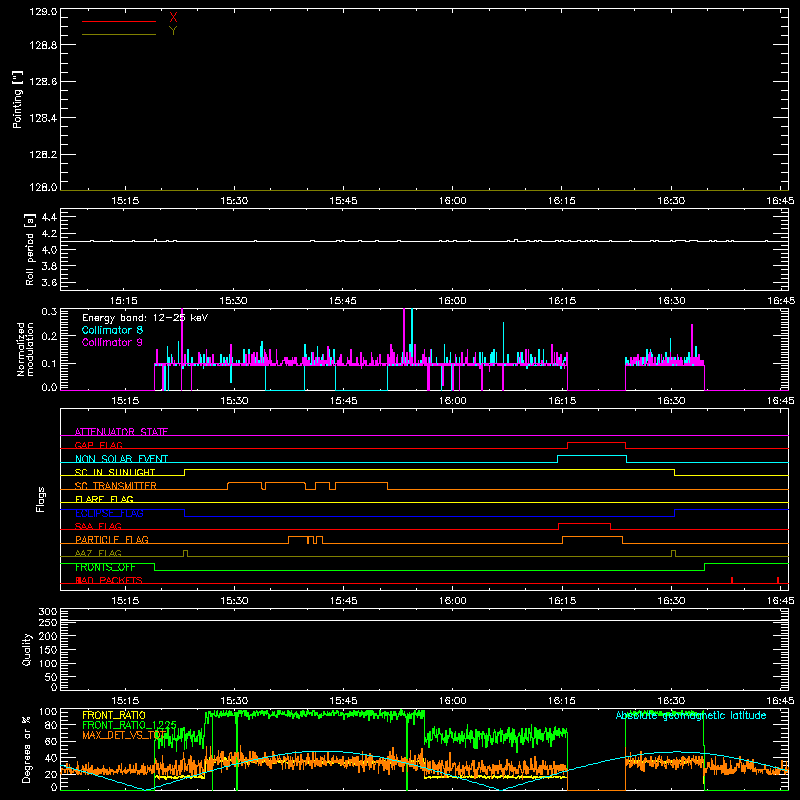The image size is (800, 800).
Task: Click the 15:30 time label under Flags plot
Action: click(234, 601)
